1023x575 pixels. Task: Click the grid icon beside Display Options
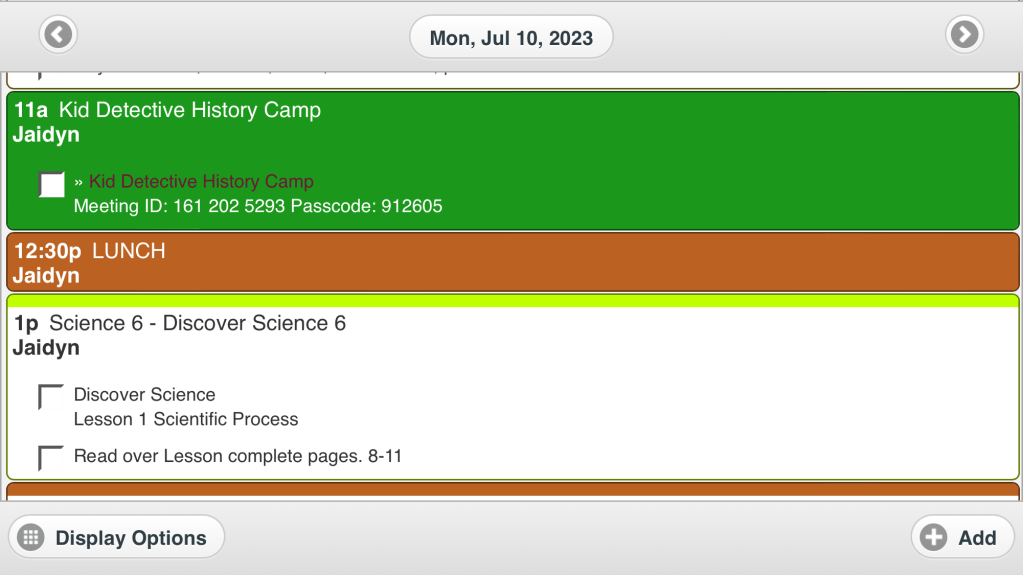(x=31, y=538)
